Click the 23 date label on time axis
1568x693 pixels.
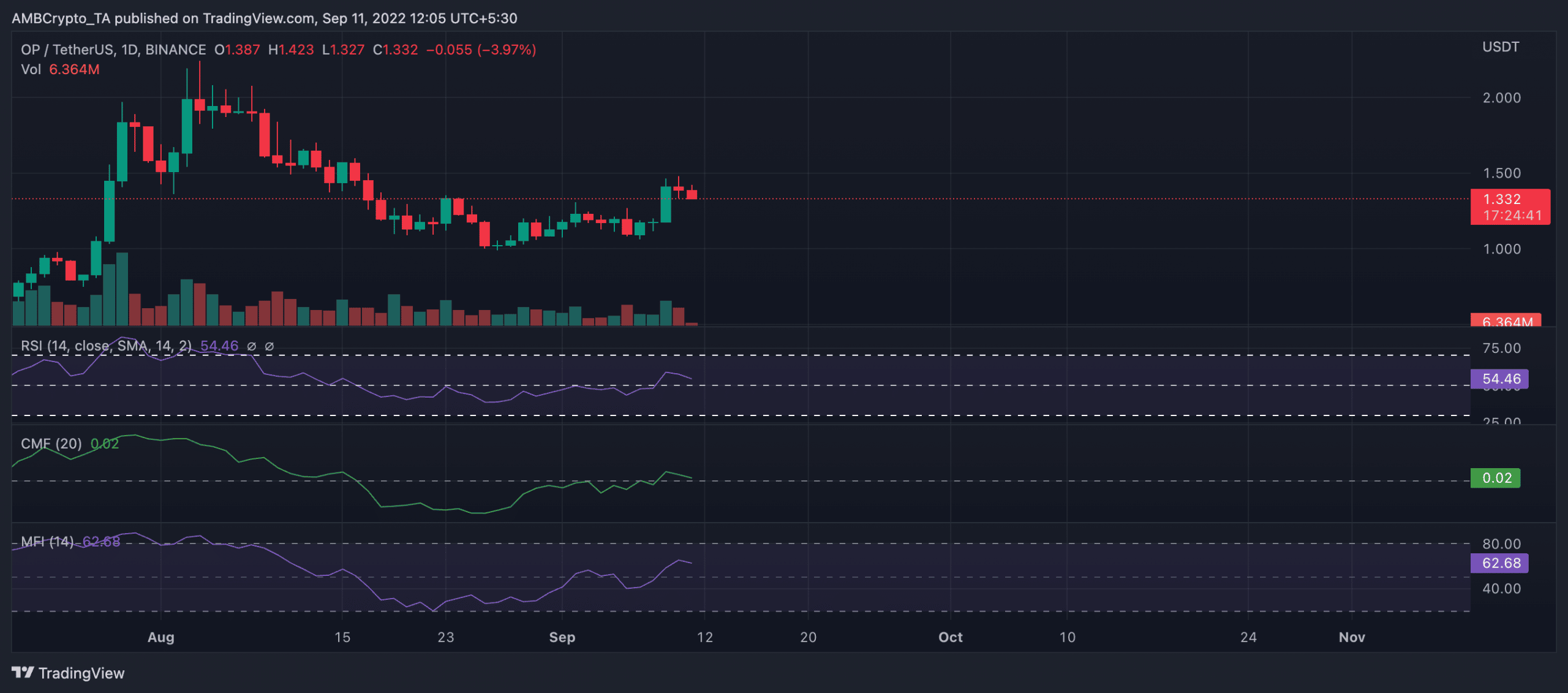pyautogui.click(x=446, y=637)
